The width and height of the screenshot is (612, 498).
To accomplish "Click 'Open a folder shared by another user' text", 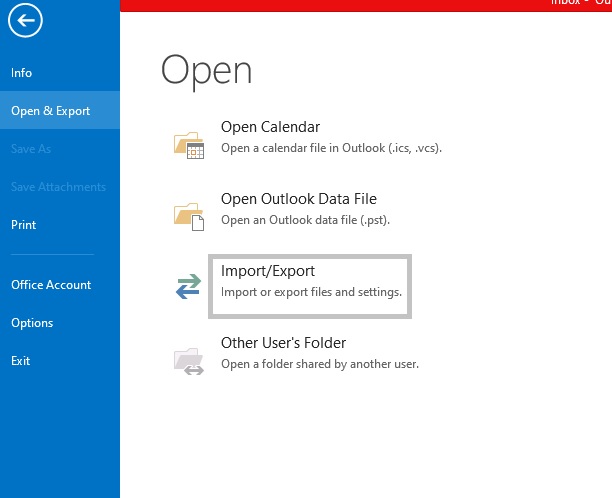I will tap(320, 364).
